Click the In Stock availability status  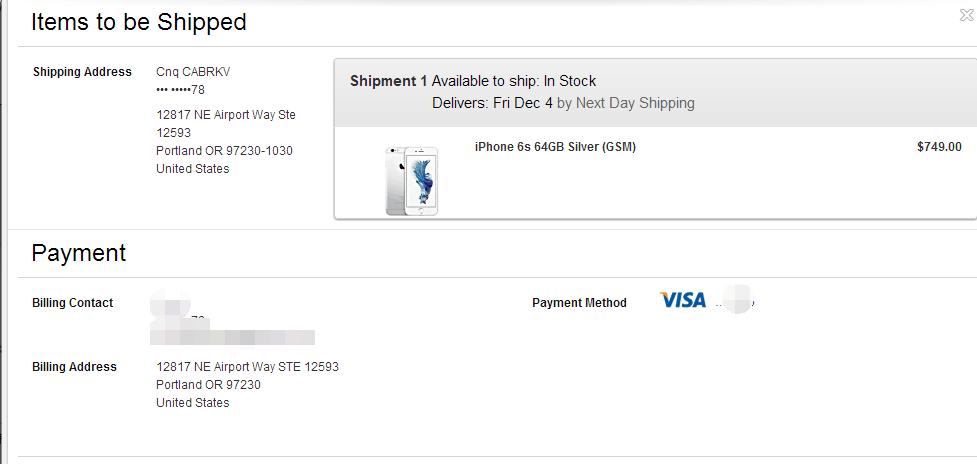pyautogui.click(x=570, y=81)
